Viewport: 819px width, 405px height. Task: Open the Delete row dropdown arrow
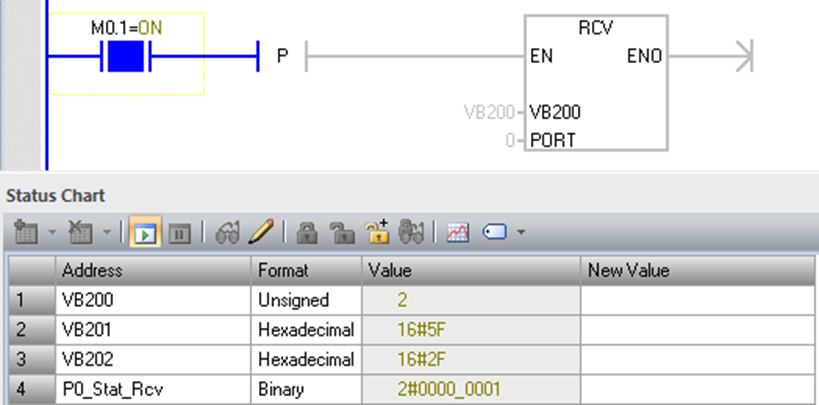click(x=107, y=232)
